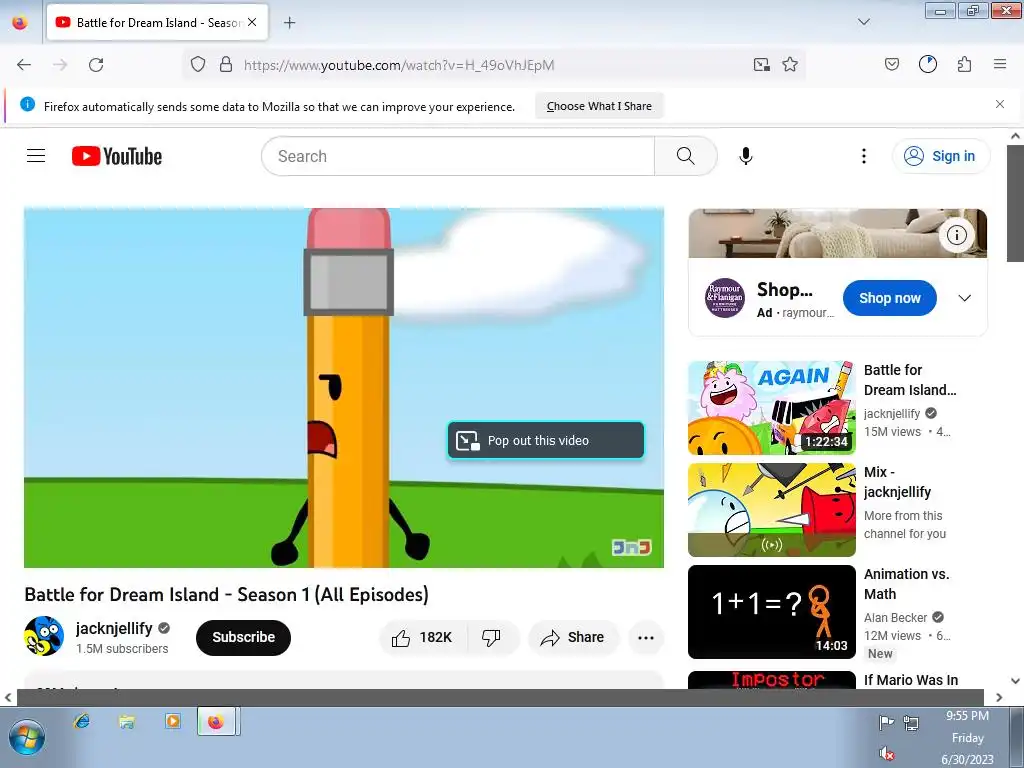
Task: Open Firefox extensions puzzle icon
Action: 965,64
